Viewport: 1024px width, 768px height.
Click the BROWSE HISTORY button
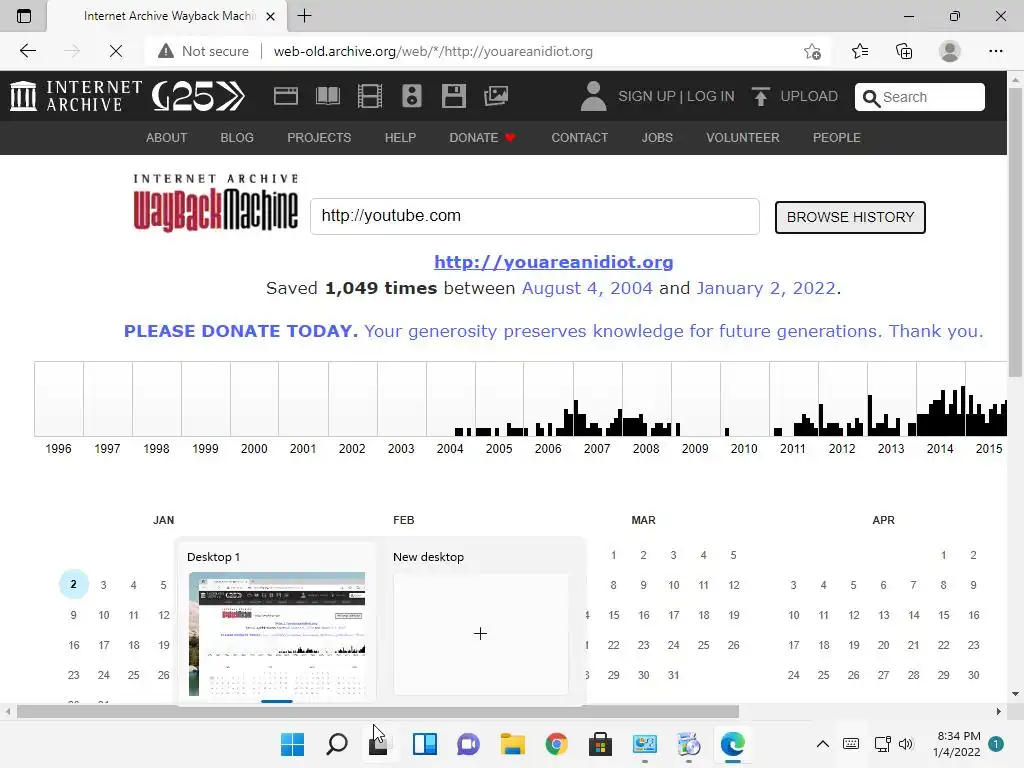pyautogui.click(x=850, y=217)
